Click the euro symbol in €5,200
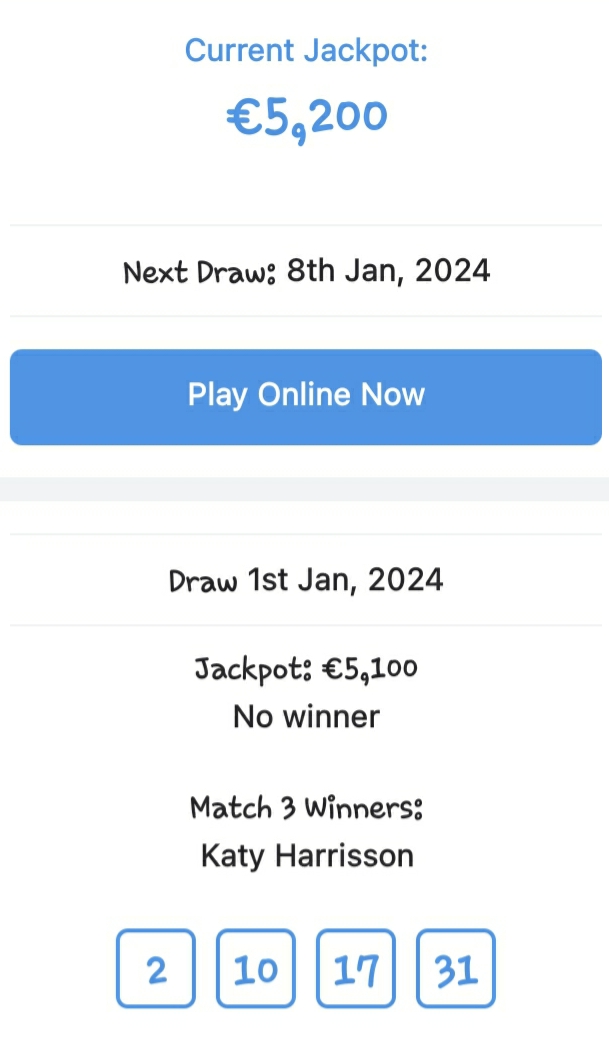Viewport: 609px width, 1049px height. tap(242, 118)
